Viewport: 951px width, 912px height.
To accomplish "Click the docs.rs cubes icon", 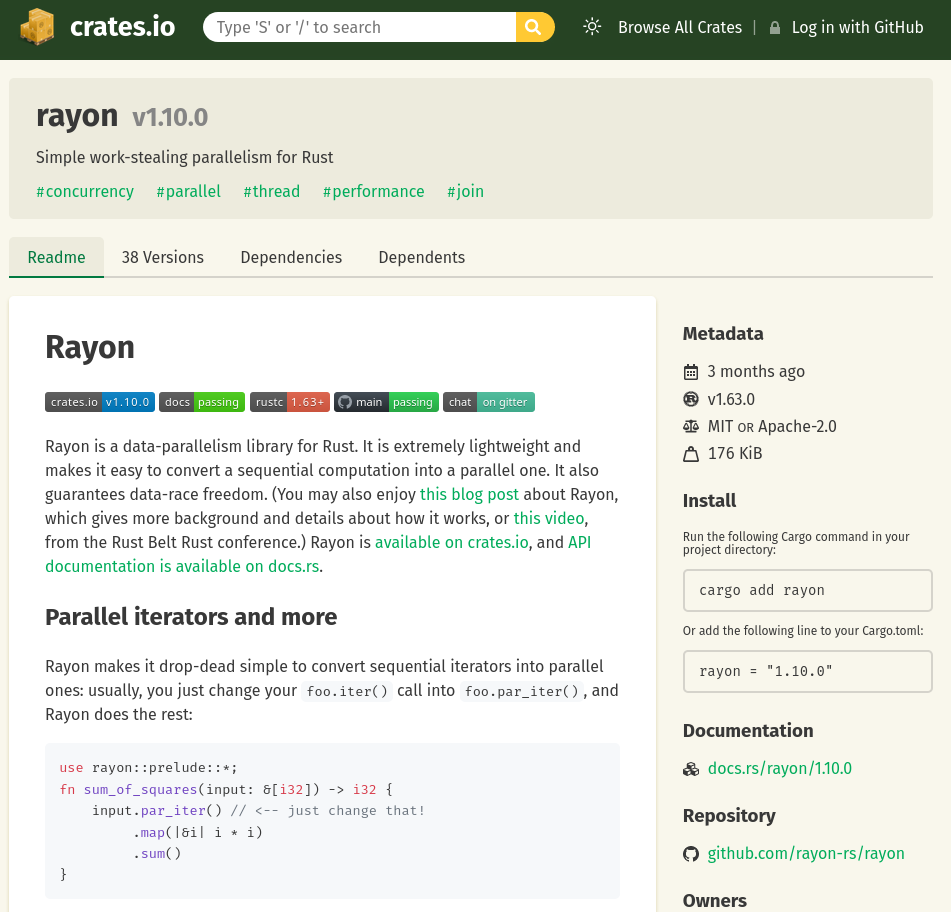I will click(x=691, y=769).
